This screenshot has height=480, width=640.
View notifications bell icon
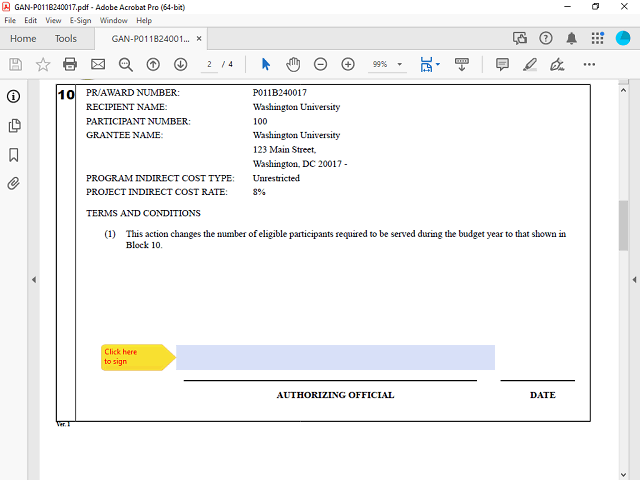571,38
